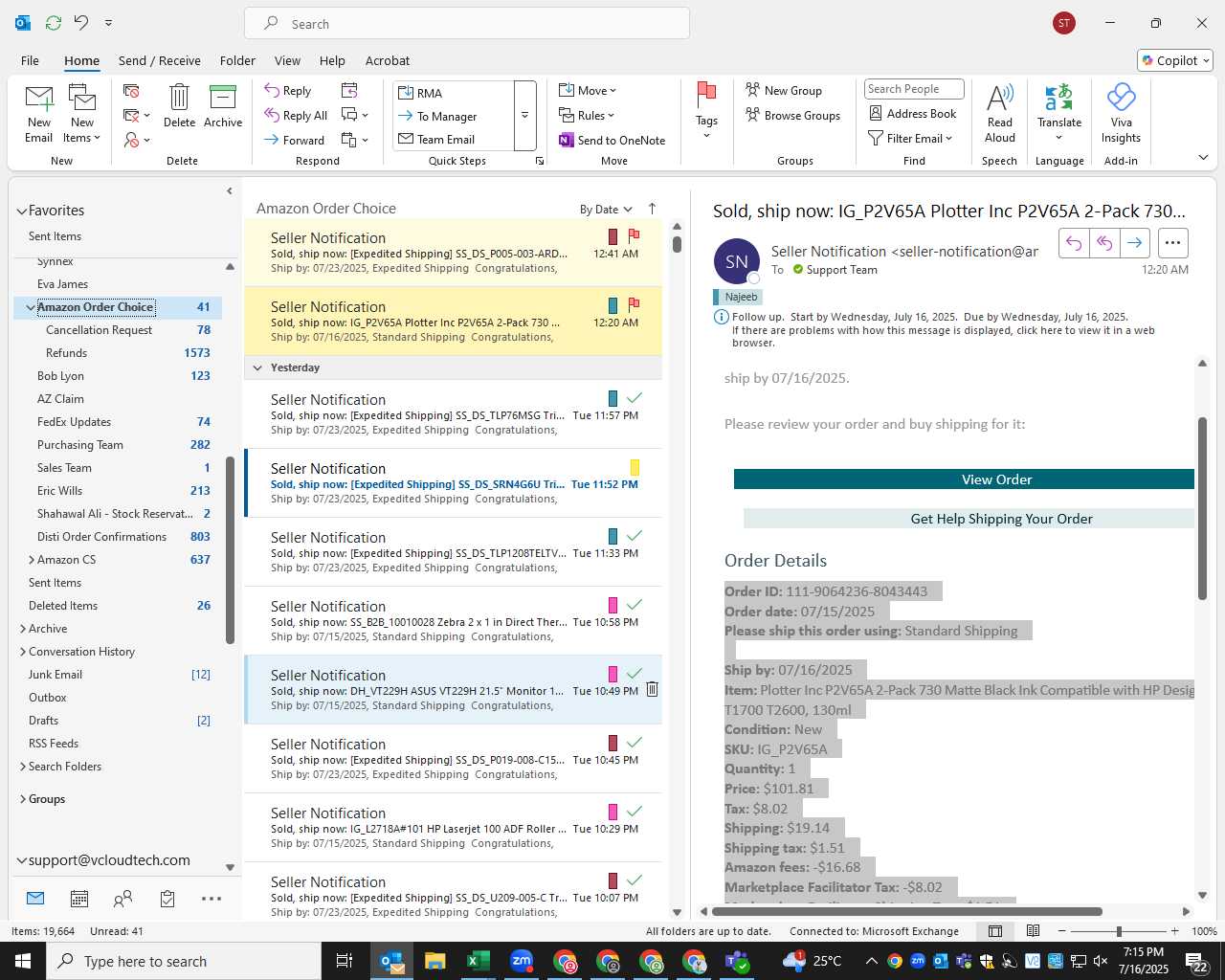This screenshot has width=1225, height=980.
Task: Delete the Tue 10:49 PM message via trash icon
Action: [652, 689]
